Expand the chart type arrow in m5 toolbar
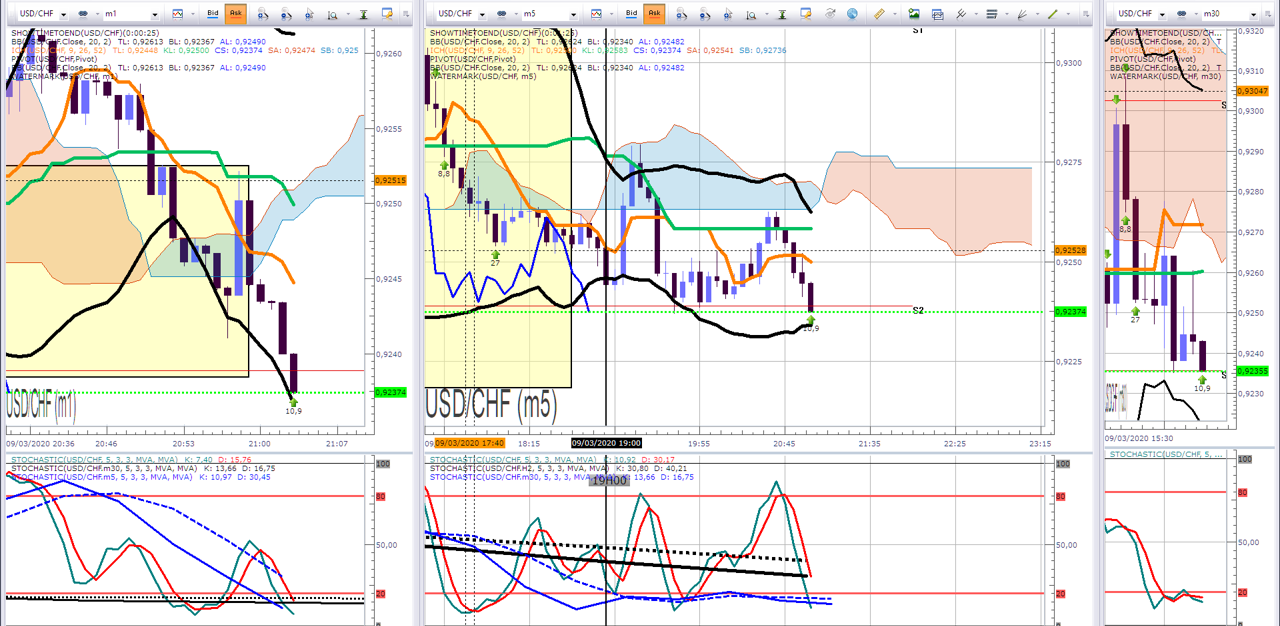The height and width of the screenshot is (626, 1280). pyautogui.click(x=611, y=14)
